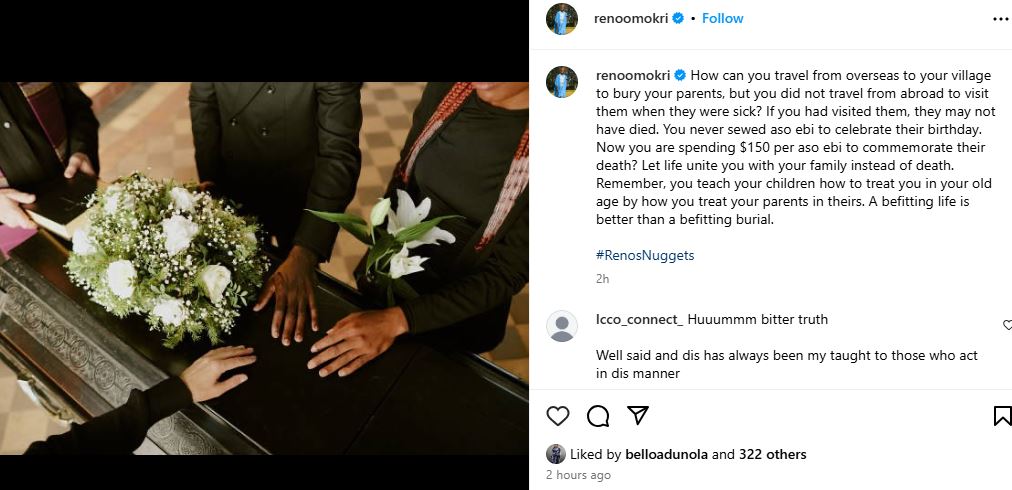Like the post with the heart icon
Image resolution: width=1012 pixels, height=490 pixels.
coord(558,416)
